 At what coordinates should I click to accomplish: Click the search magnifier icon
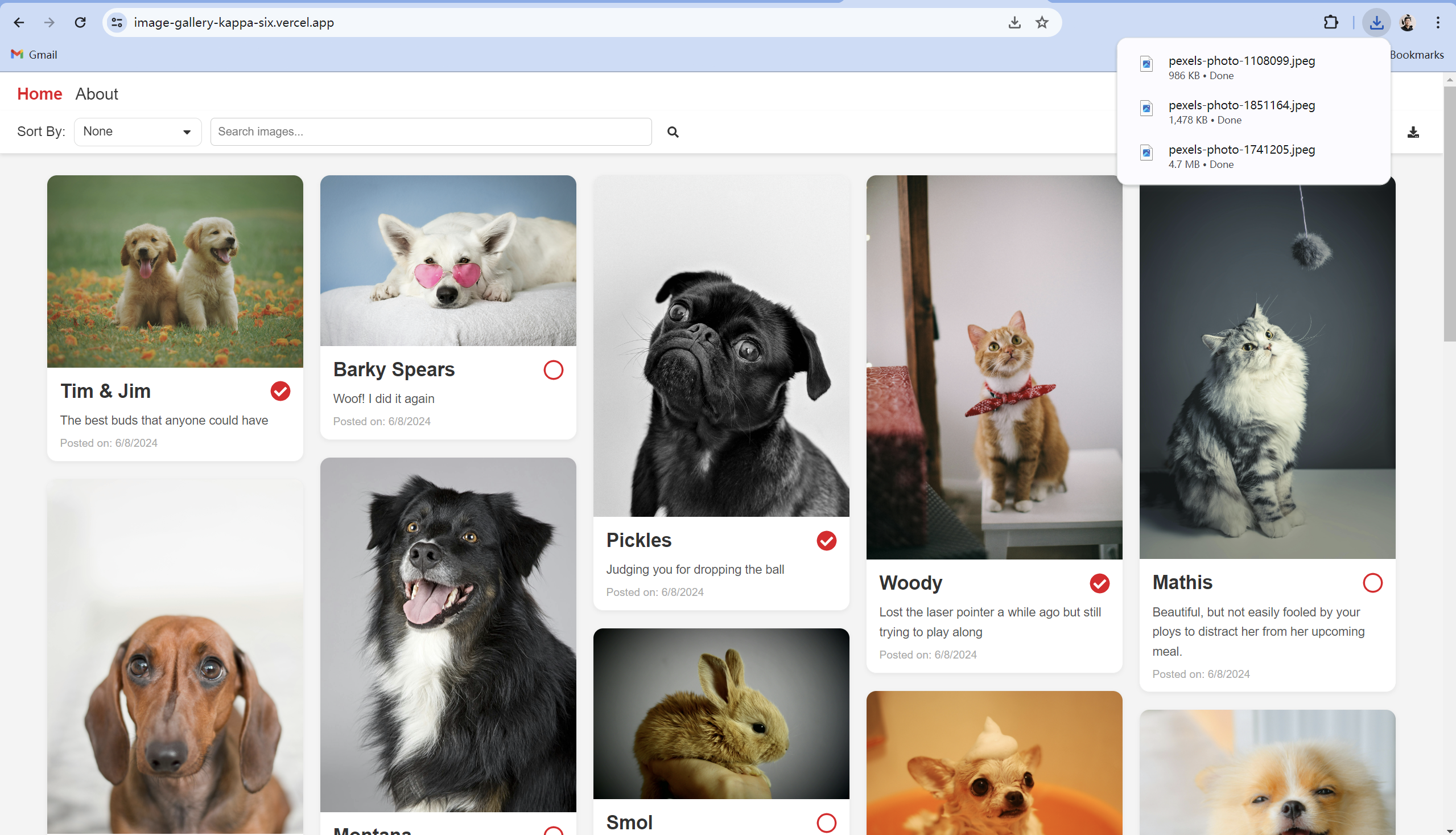(673, 132)
